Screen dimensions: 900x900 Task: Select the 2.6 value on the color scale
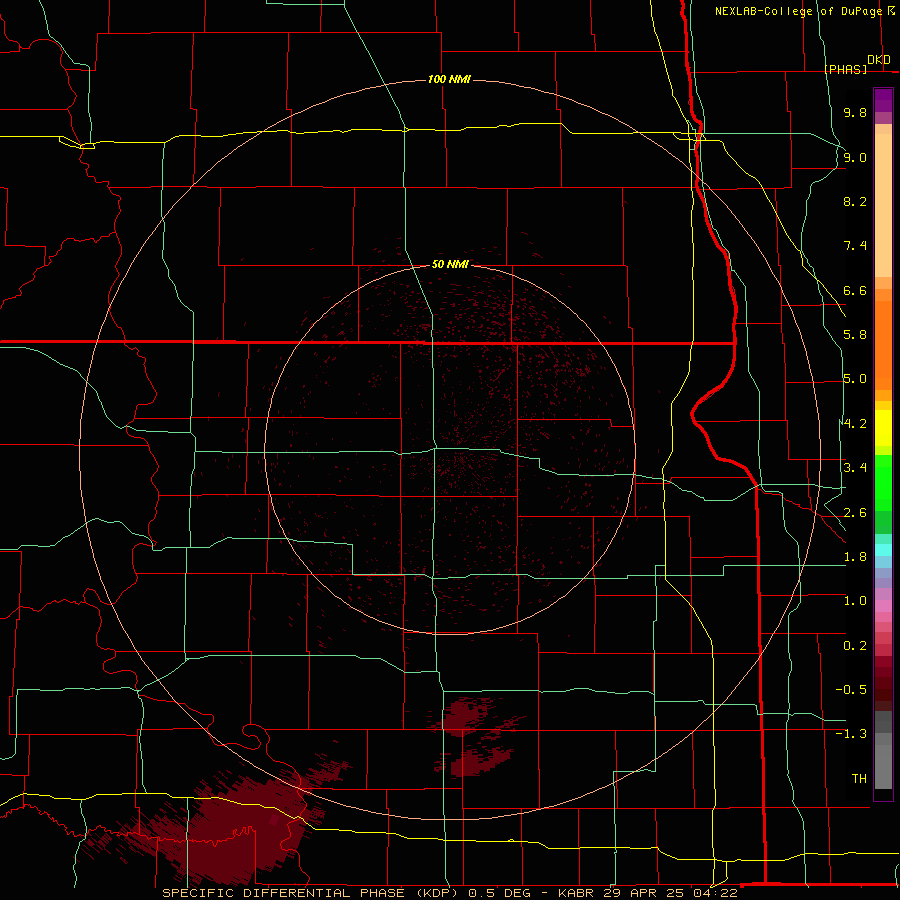855,513
